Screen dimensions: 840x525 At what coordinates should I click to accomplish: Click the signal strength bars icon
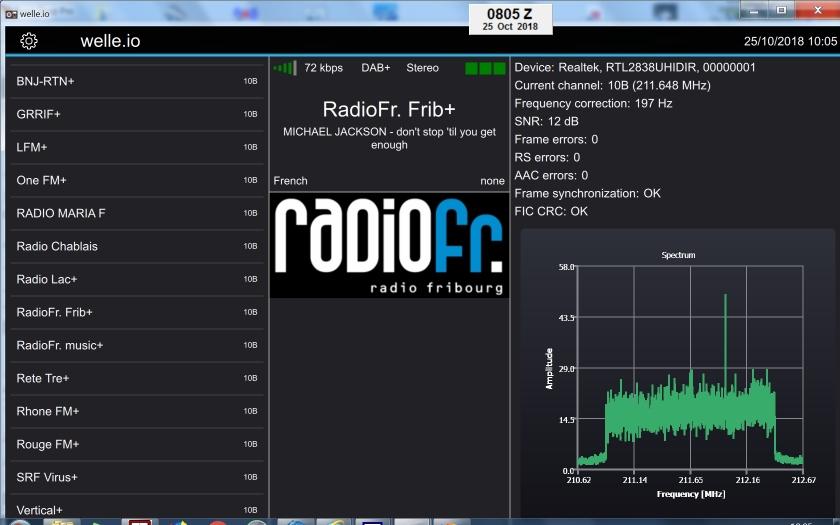[285, 68]
